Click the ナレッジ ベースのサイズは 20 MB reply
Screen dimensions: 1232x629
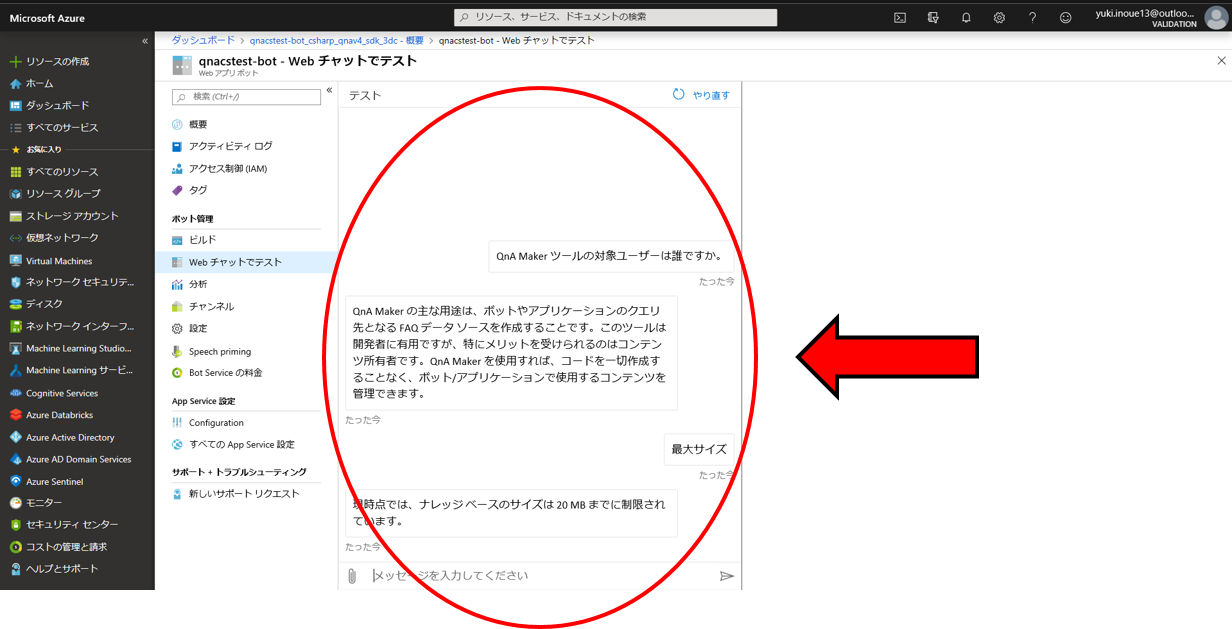pyautogui.click(x=511, y=513)
